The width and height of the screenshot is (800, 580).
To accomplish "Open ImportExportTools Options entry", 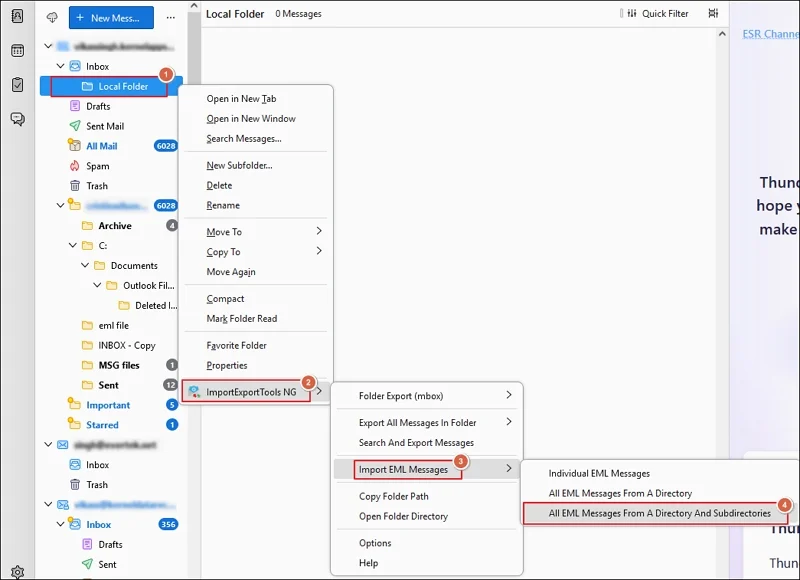I will [x=375, y=543].
